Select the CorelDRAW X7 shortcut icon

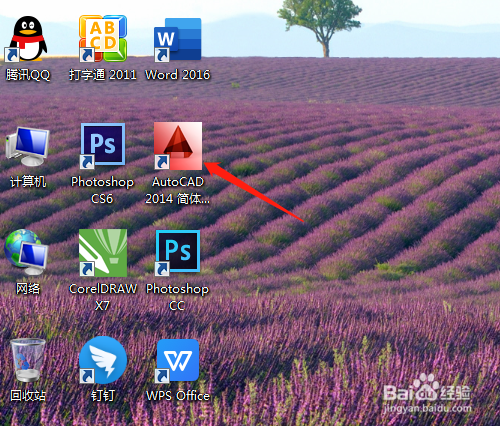pos(103,253)
